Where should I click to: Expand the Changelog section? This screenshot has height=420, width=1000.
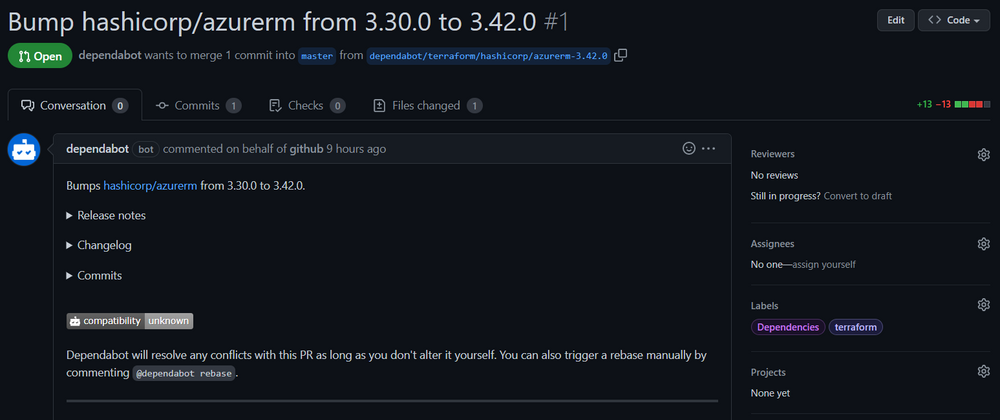point(99,245)
